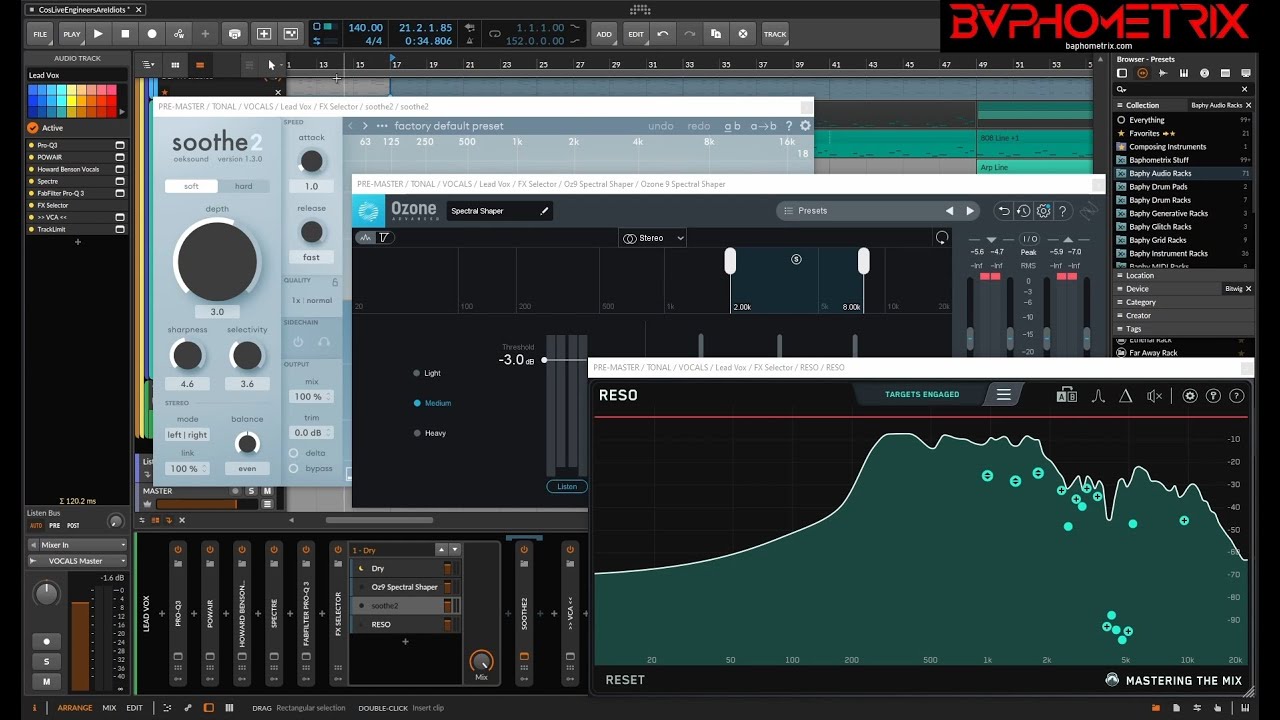Click the Listen button in Spectral Shaper
The height and width of the screenshot is (720, 1280).
[567, 486]
